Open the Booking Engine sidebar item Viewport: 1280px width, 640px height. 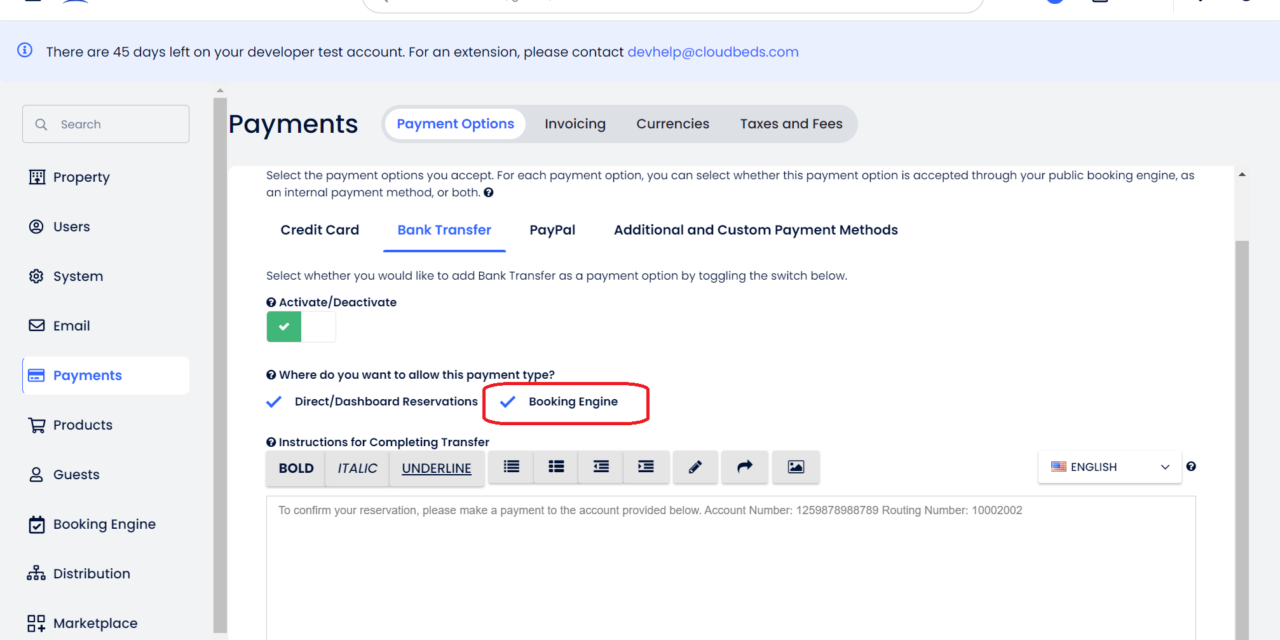point(102,523)
